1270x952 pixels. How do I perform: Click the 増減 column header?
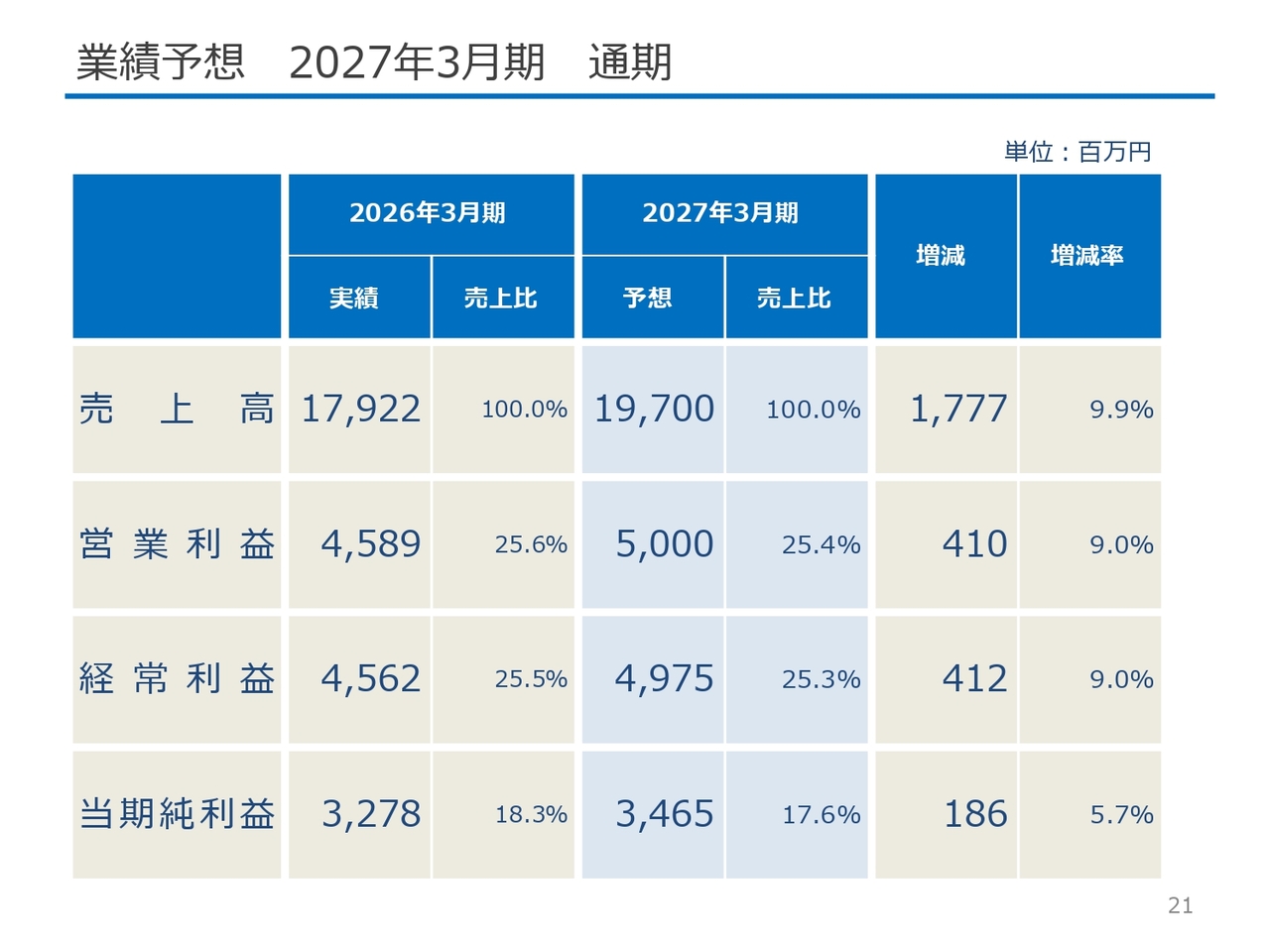point(946,256)
